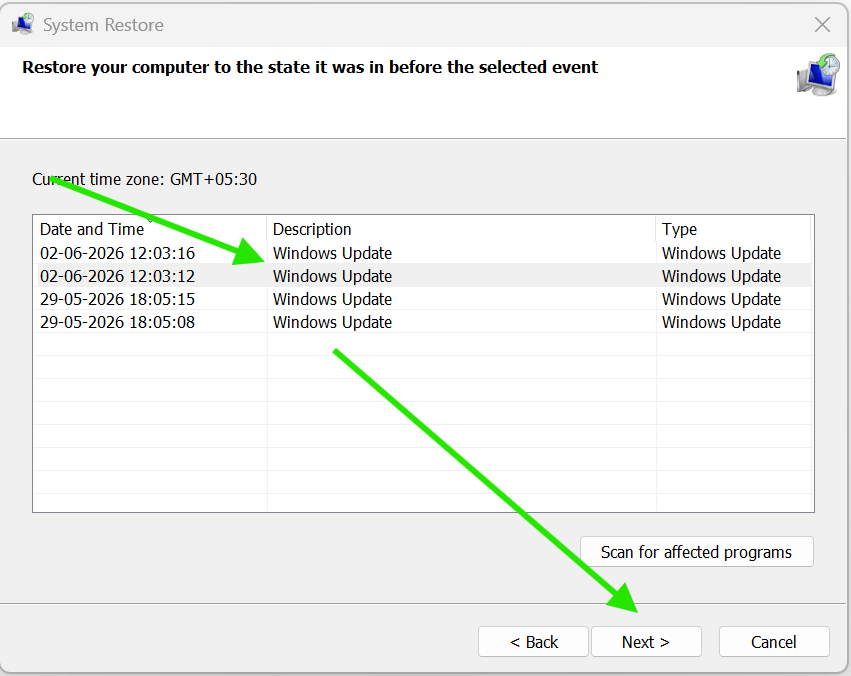
Task: Click the Current time zone label
Action: pos(144,179)
